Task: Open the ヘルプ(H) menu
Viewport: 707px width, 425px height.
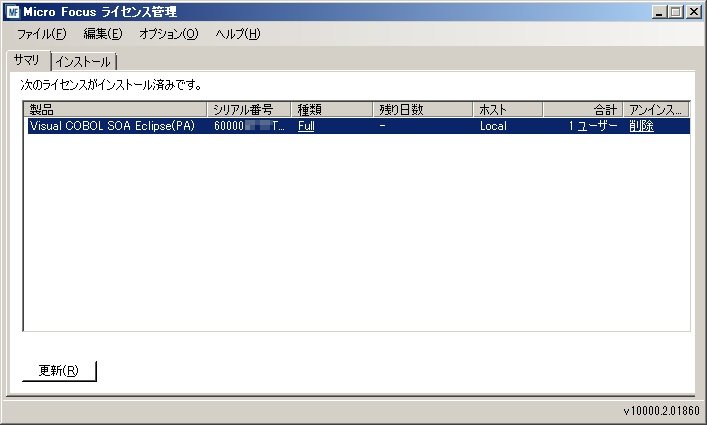Action: [238, 34]
